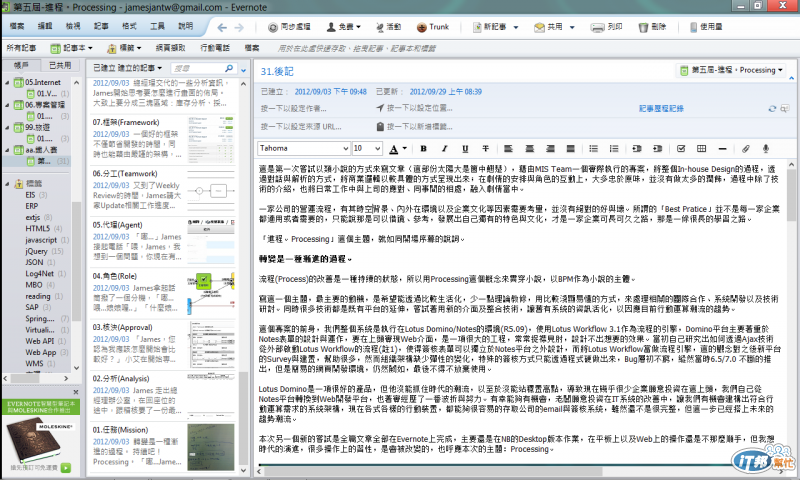Click the note sync status icon

pyautogui.click(x=772, y=109)
